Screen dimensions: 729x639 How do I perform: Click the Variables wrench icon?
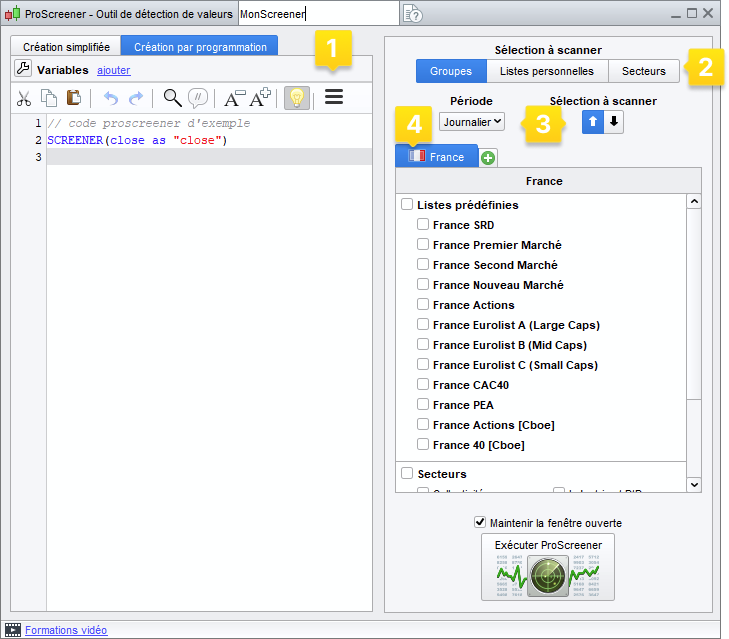(x=23, y=68)
